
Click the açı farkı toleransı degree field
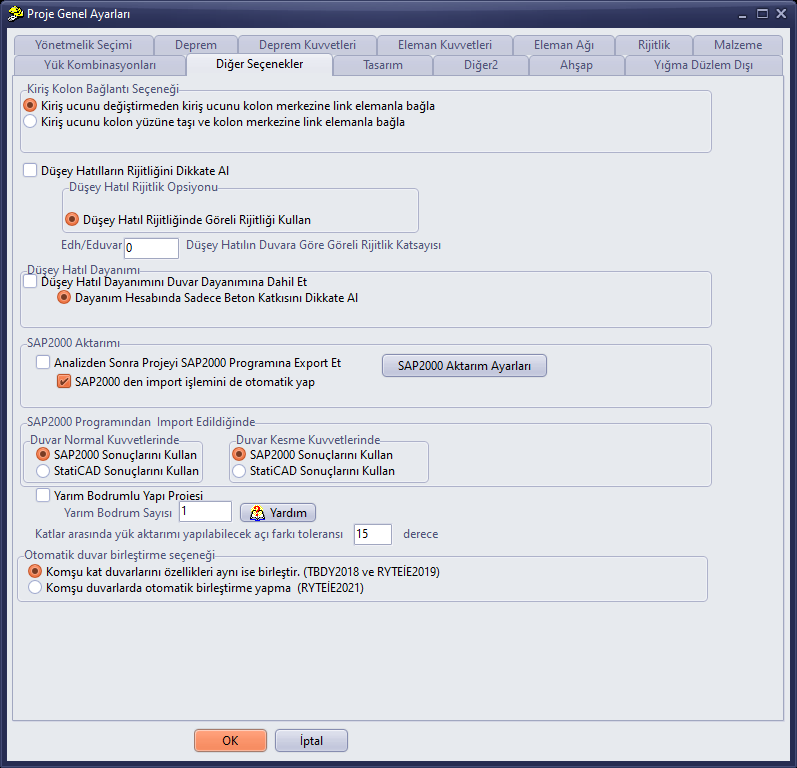click(x=373, y=534)
